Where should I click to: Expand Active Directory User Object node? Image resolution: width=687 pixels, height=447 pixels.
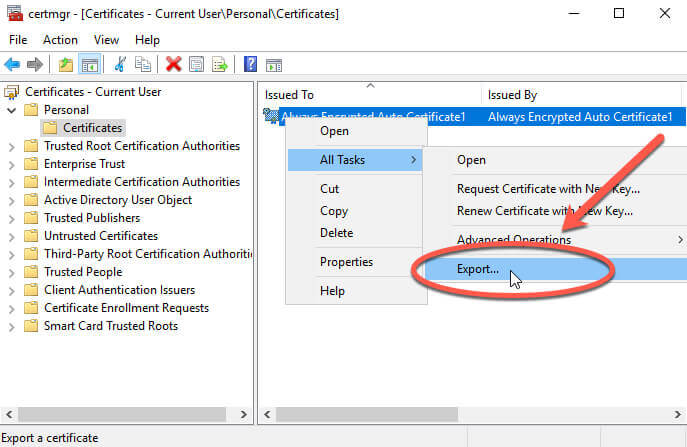pyautogui.click(x=12, y=200)
